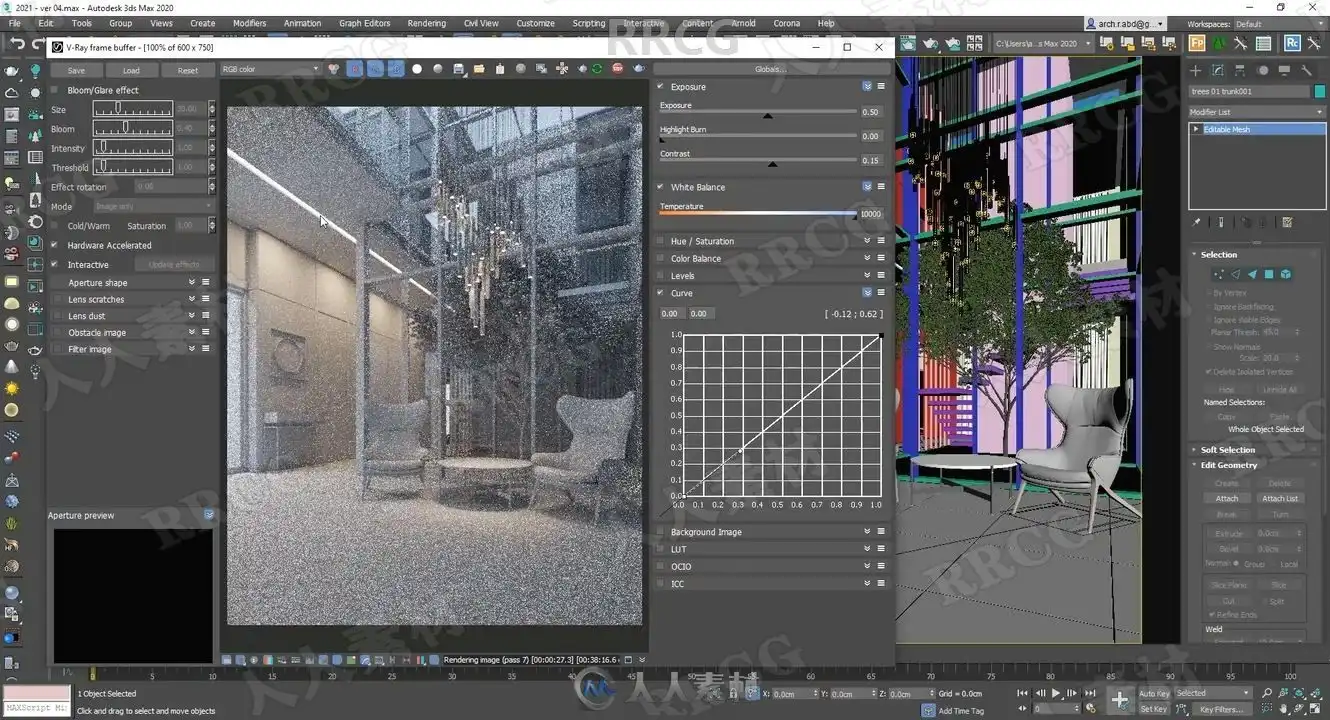Open the Modify tab in command panel
Image resolution: width=1330 pixels, height=720 pixels.
tap(1217, 70)
